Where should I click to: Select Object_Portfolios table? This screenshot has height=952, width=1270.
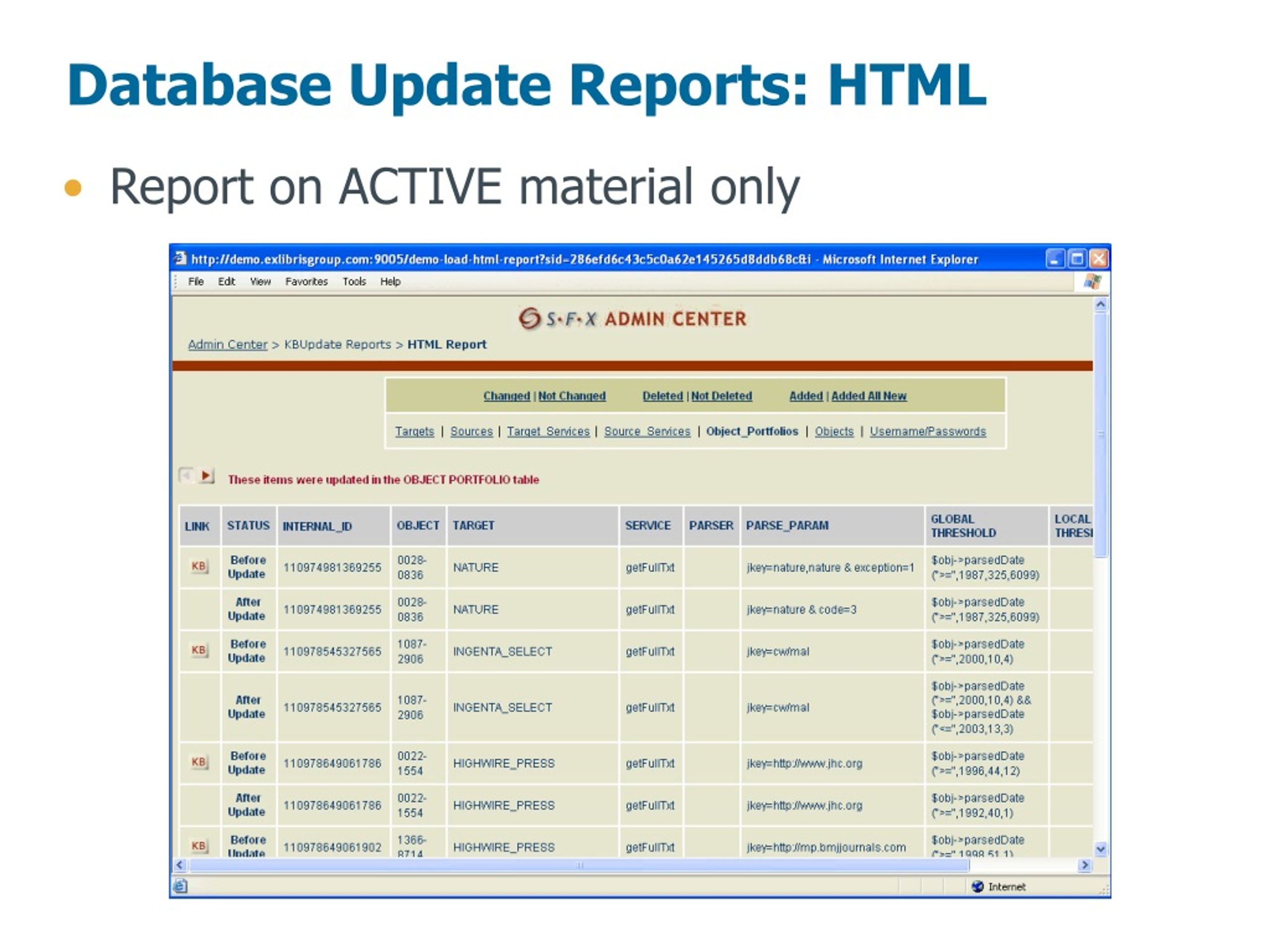[752, 431]
